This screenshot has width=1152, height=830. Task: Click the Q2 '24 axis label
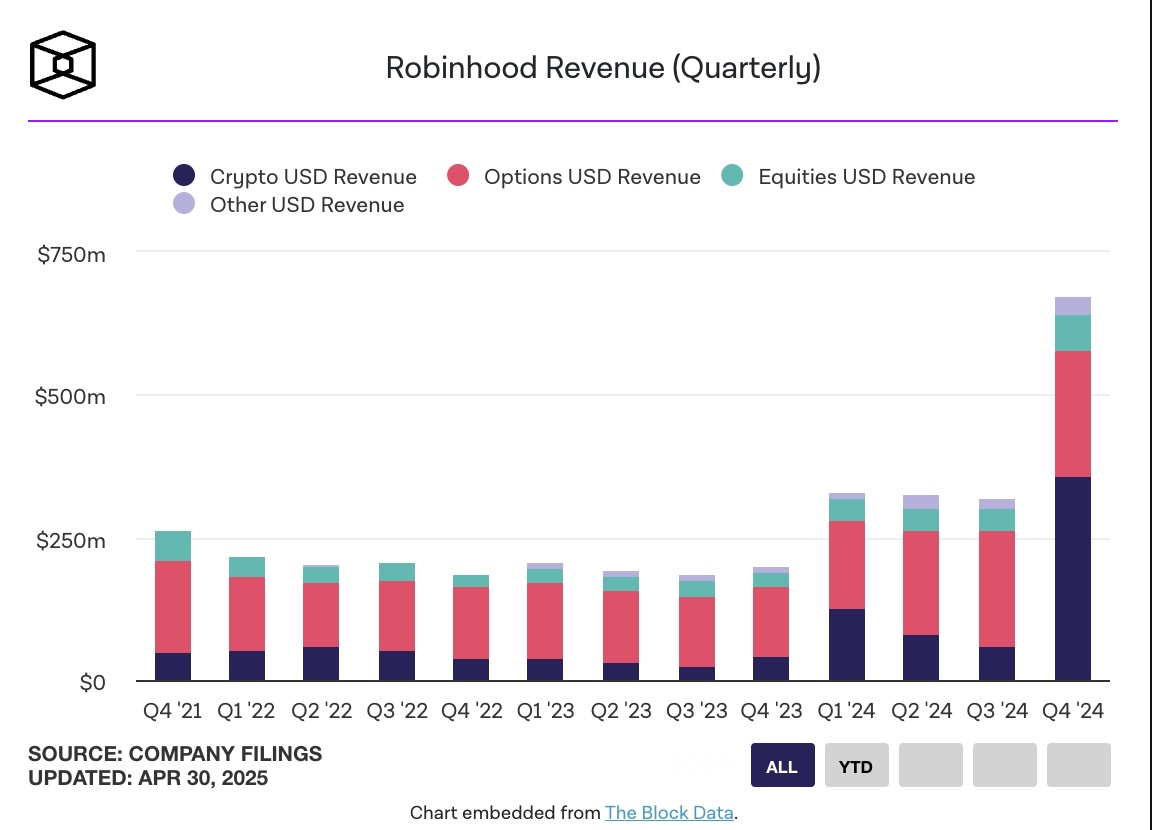(922, 711)
